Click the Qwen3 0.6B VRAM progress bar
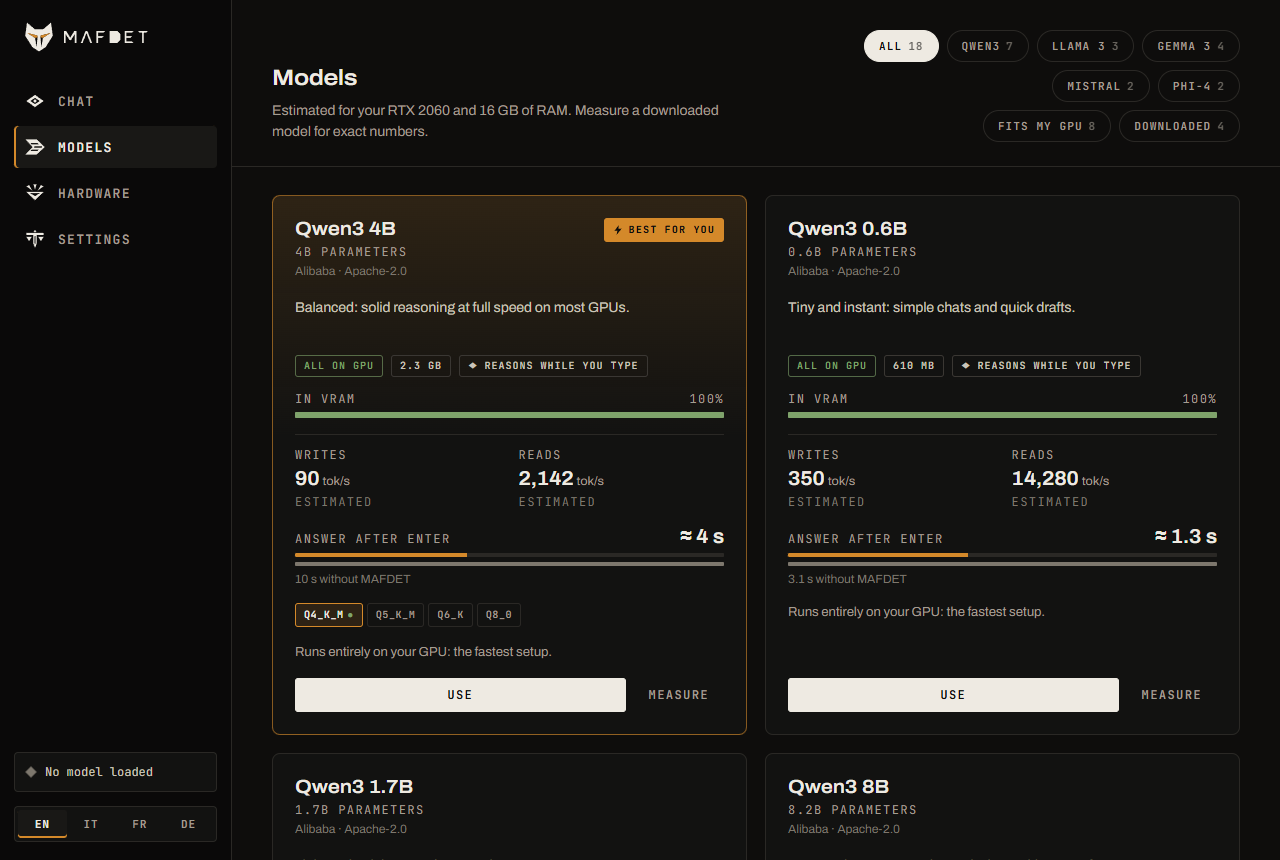 (1002, 414)
